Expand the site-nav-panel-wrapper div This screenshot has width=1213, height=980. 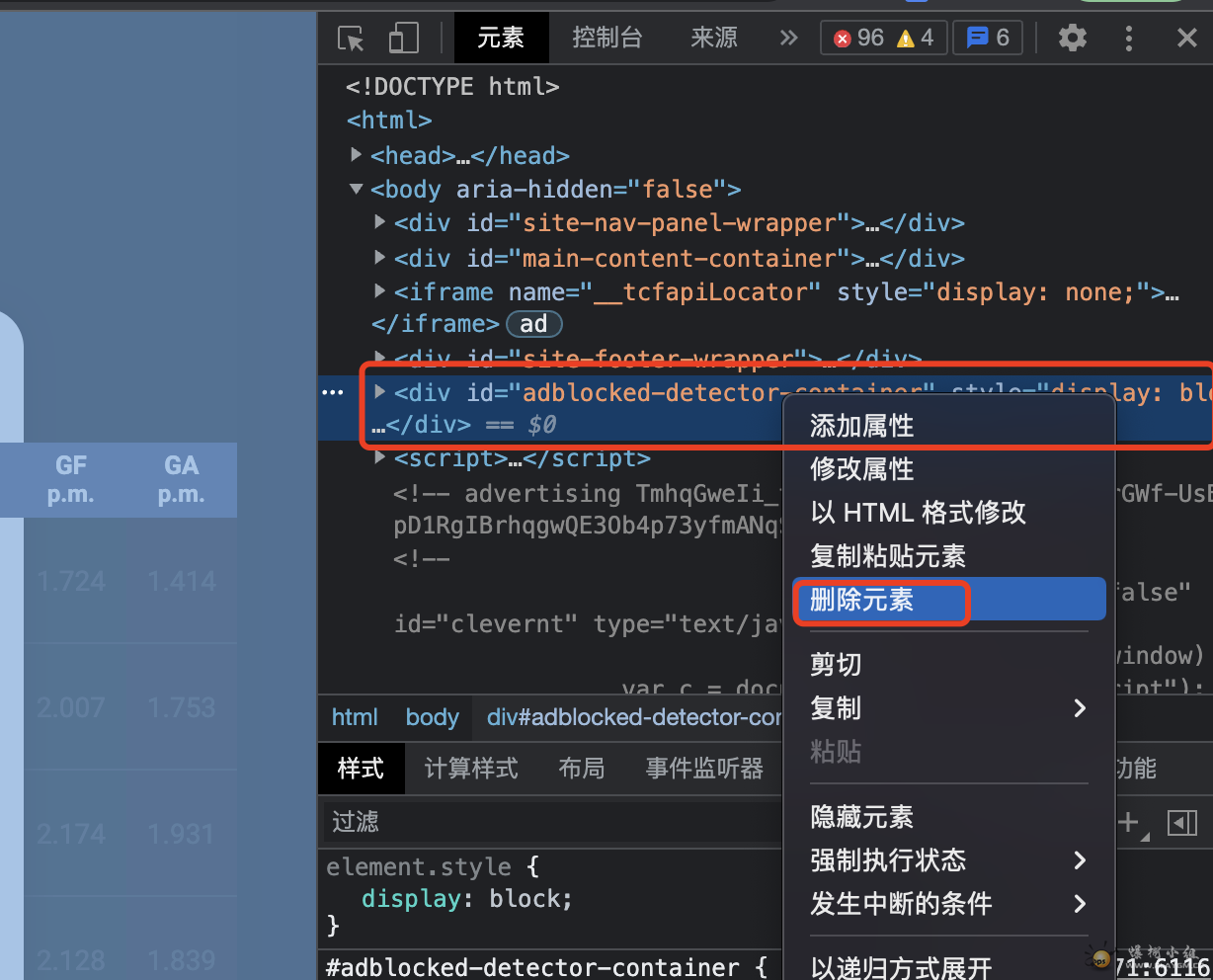[380, 222]
